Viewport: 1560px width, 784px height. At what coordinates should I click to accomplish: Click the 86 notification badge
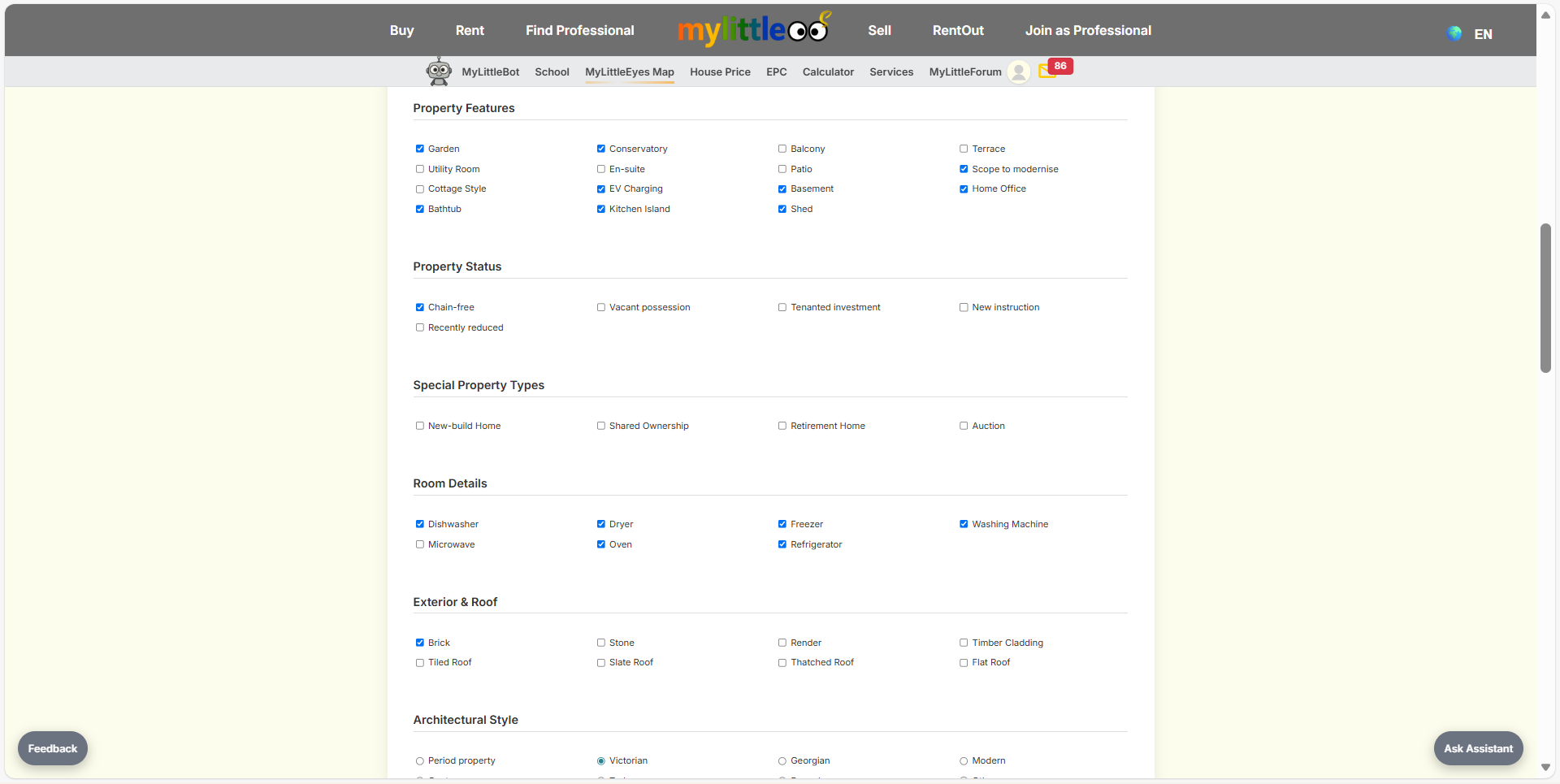click(x=1059, y=65)
